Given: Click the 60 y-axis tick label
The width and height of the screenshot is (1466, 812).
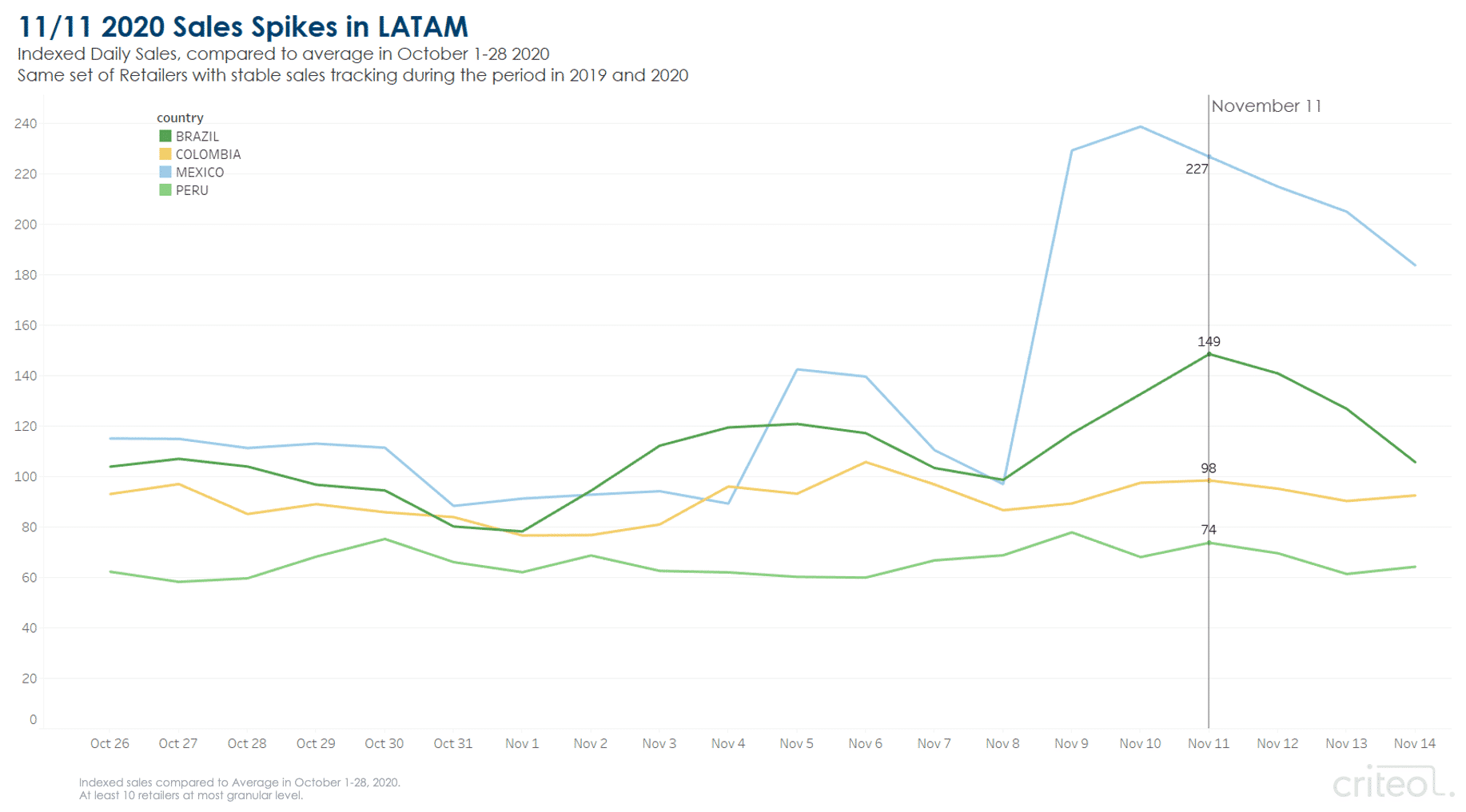Looking at the screenshot, I should click(29, 578).
